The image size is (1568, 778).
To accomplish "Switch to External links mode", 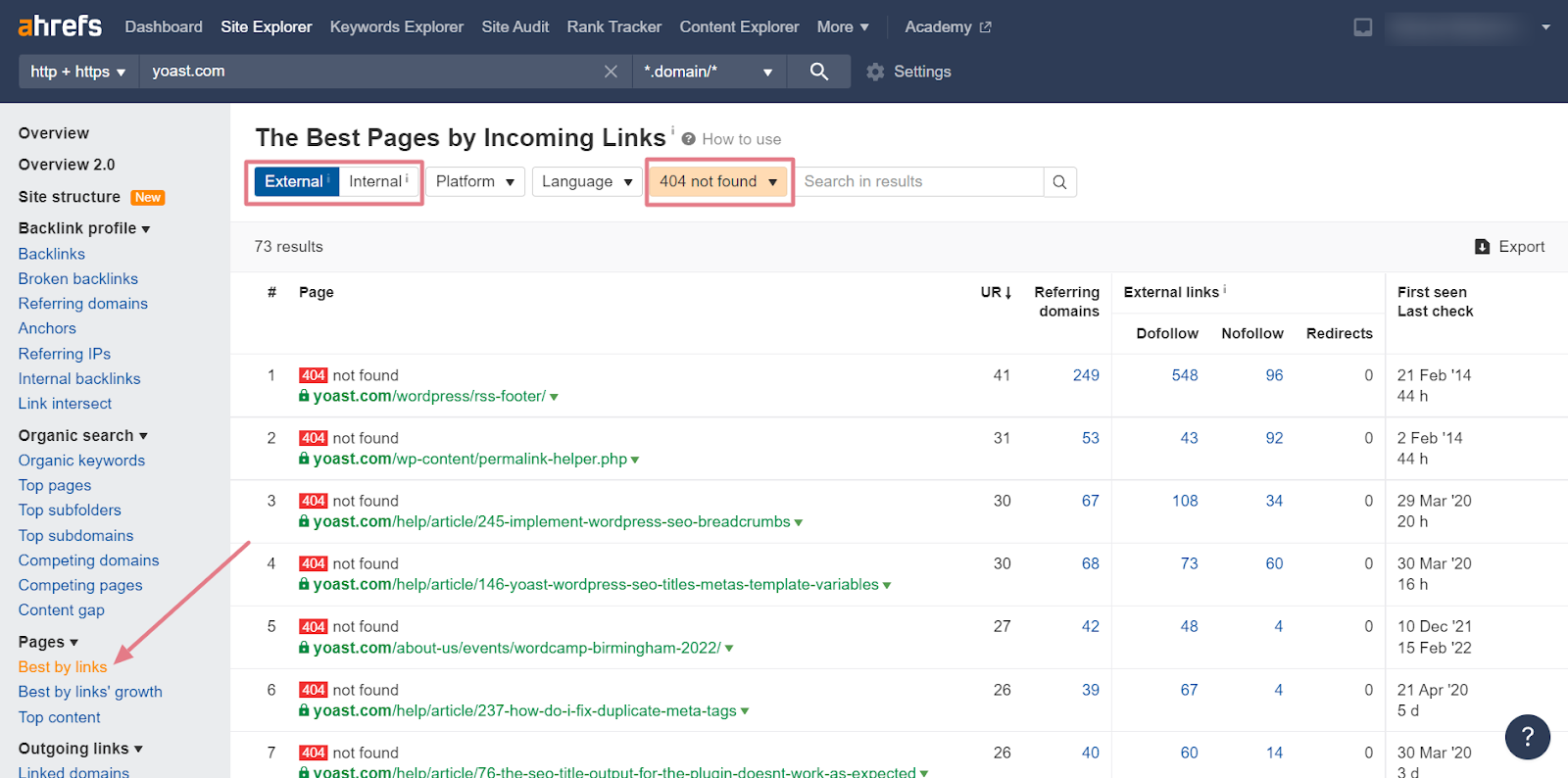I will [296, 181].
